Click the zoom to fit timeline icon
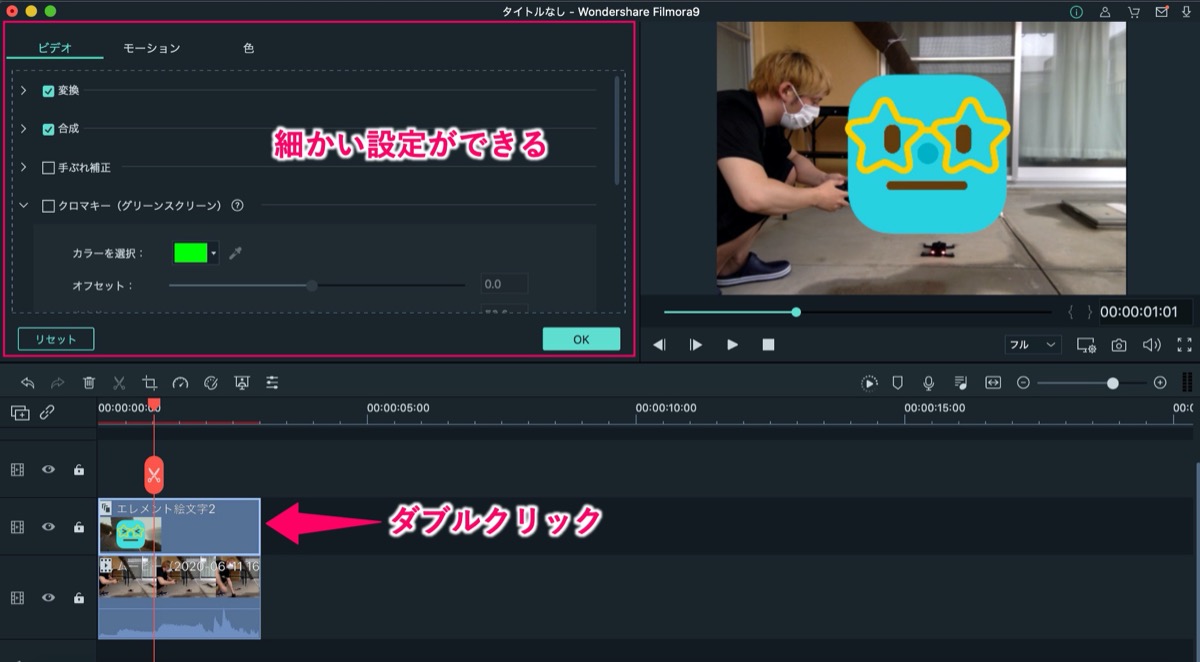1200x662 pixels. click(993, 383)
